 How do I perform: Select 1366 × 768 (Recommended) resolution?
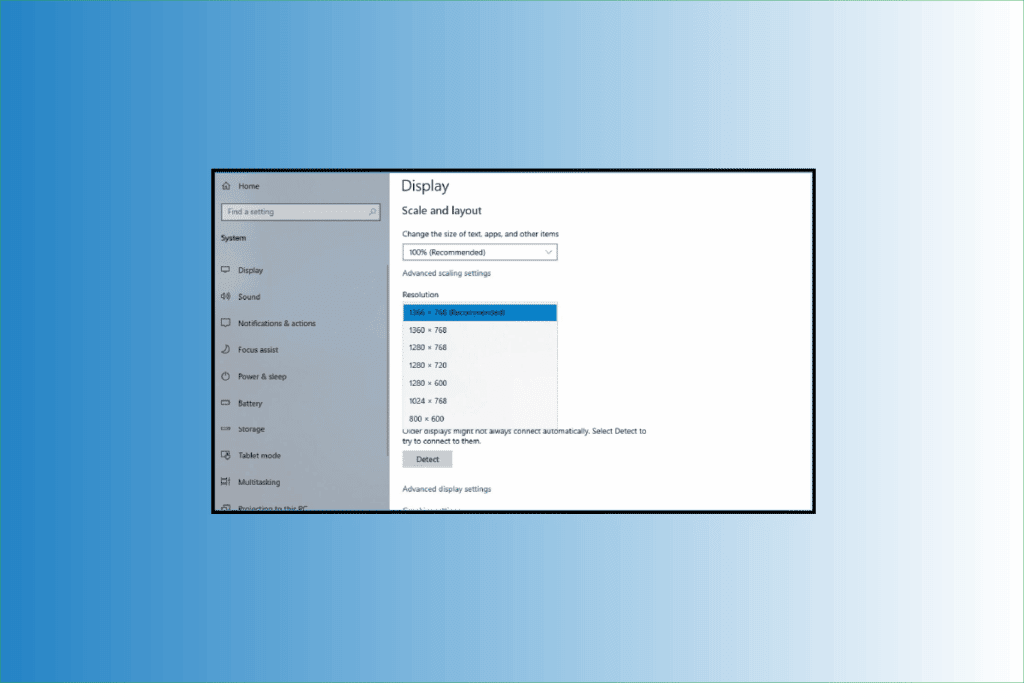click(479, 313)
